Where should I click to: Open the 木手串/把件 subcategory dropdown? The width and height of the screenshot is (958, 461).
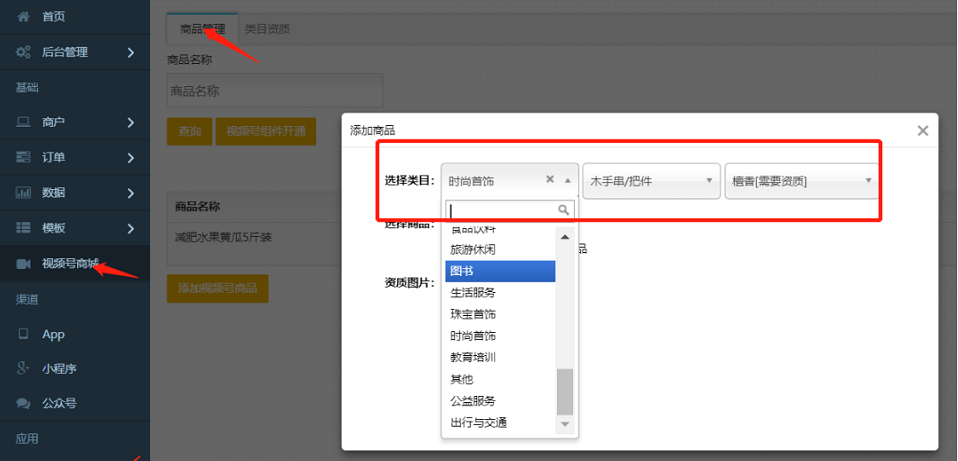coord(651,181)
